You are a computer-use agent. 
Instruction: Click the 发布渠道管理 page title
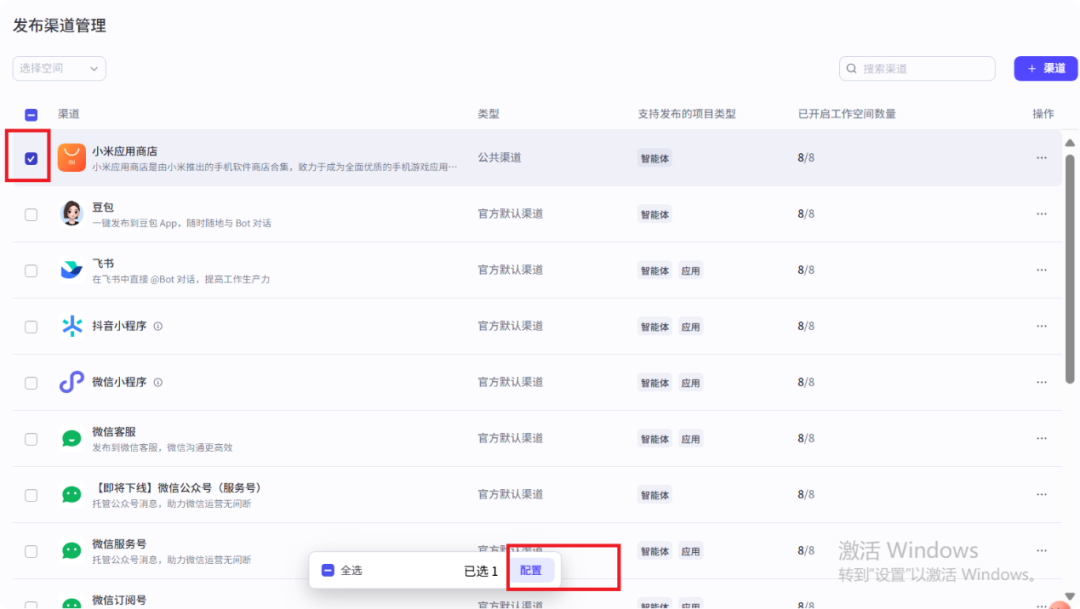click(x=59, y=26)
